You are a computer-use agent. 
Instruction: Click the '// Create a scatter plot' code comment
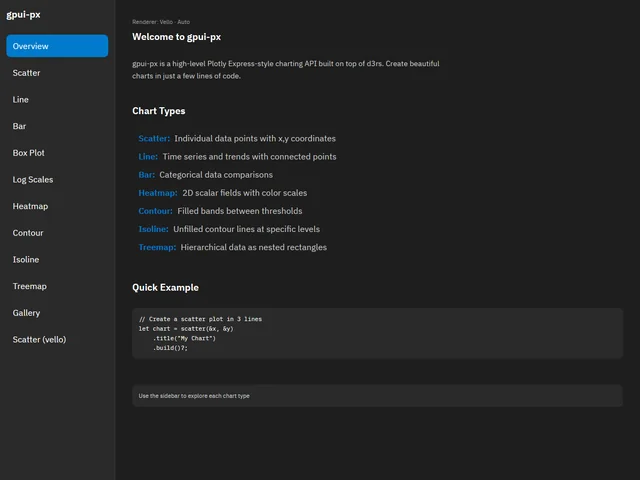coord(200,319)
